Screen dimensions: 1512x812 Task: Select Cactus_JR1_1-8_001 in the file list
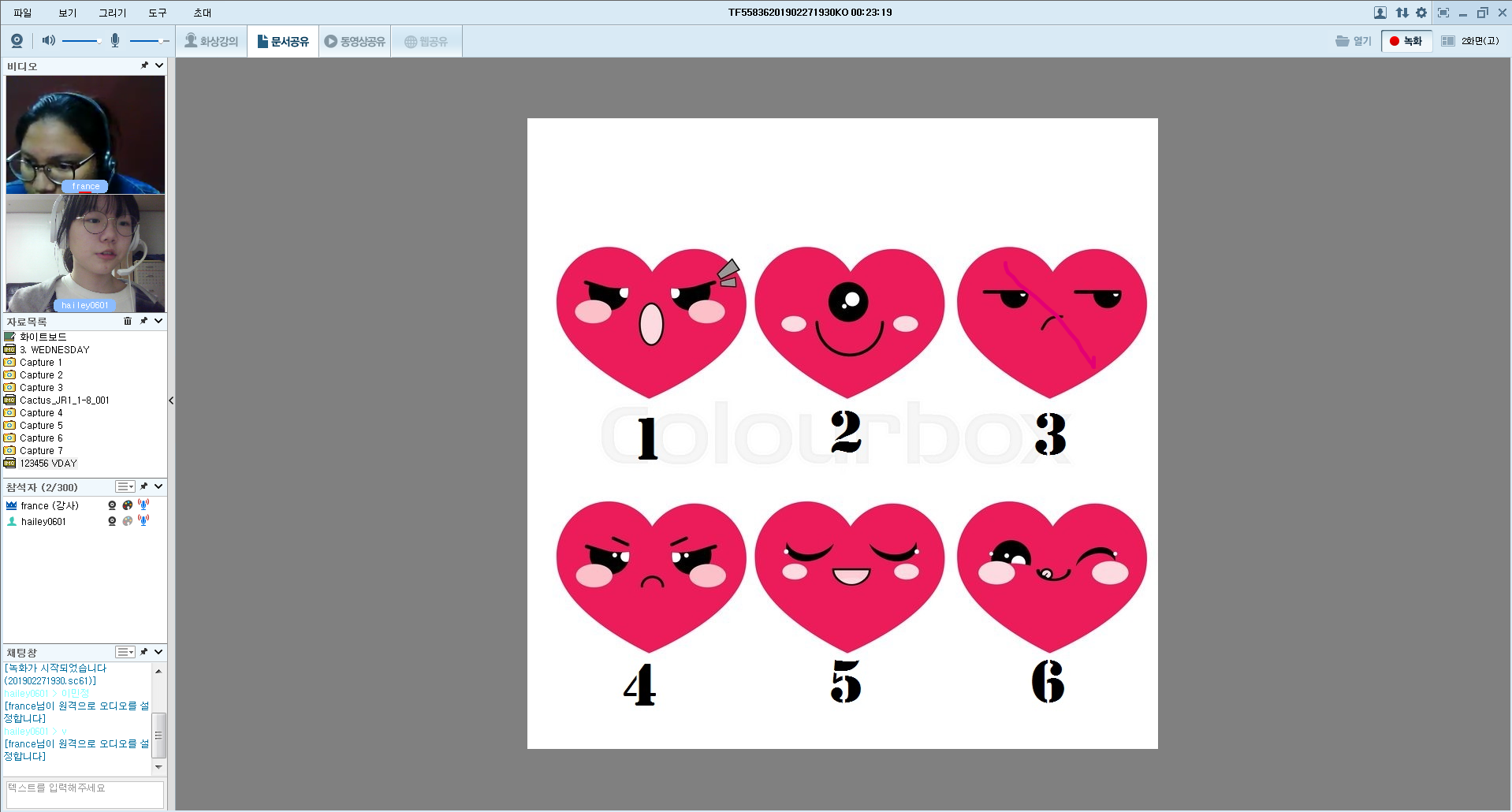click(x=64, y=400)
